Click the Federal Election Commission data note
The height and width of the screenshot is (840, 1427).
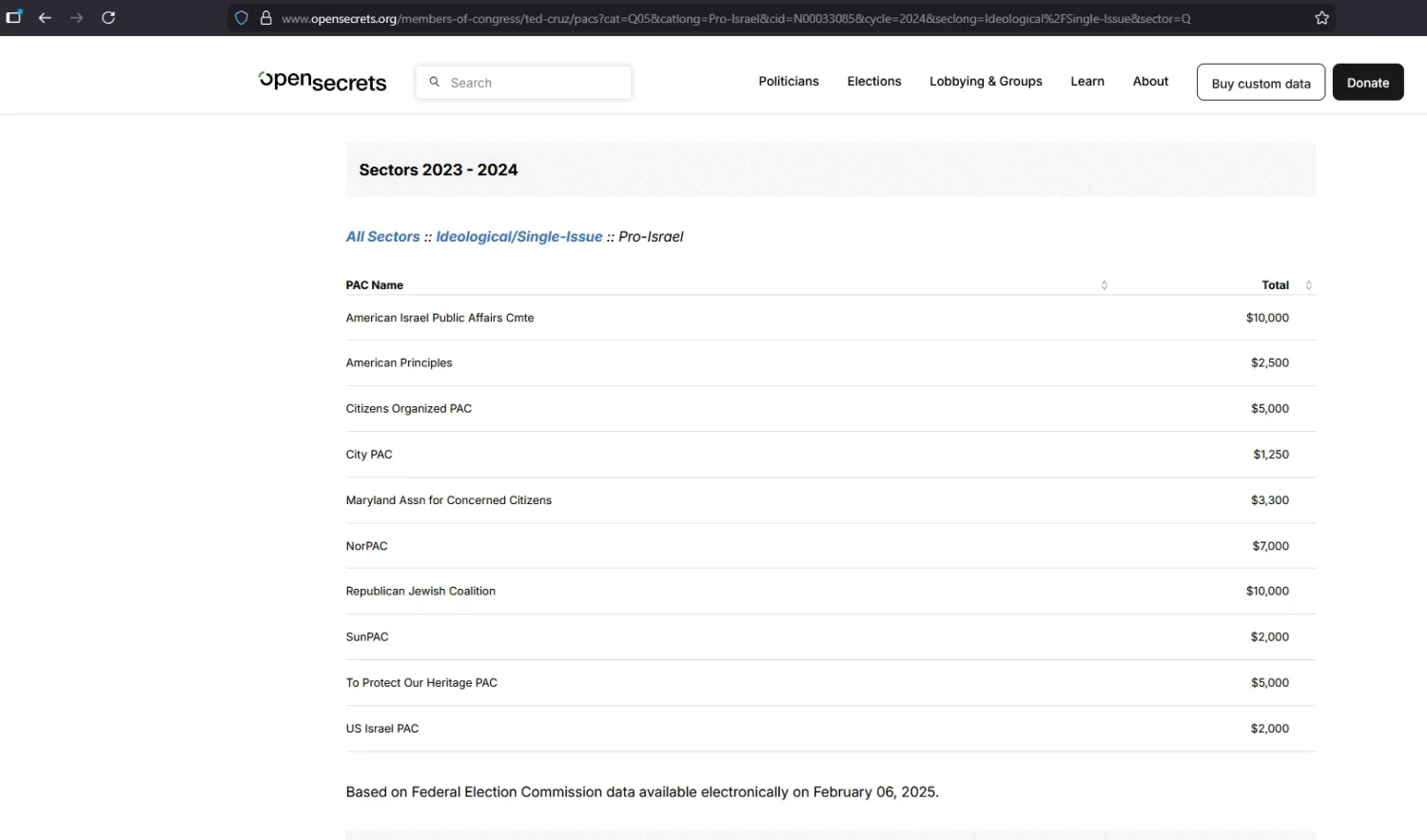point(642,792)
